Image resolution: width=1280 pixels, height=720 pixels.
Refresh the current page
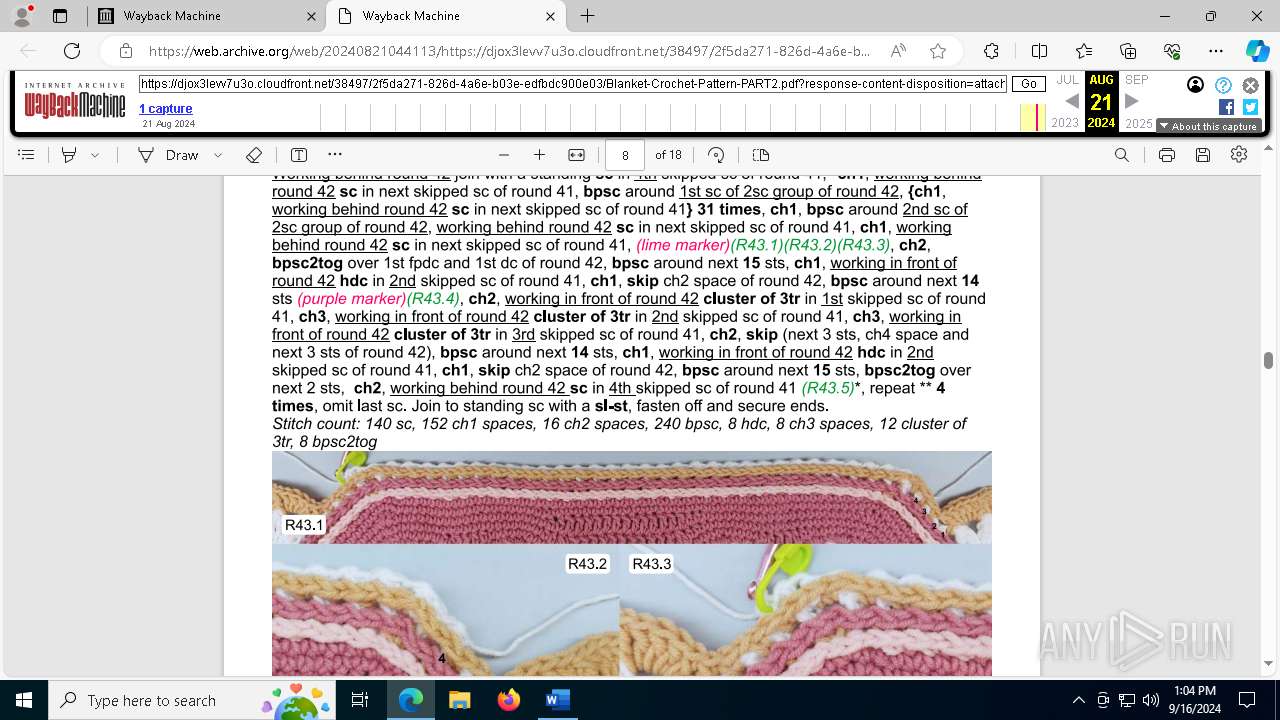(x=72, y=51)
